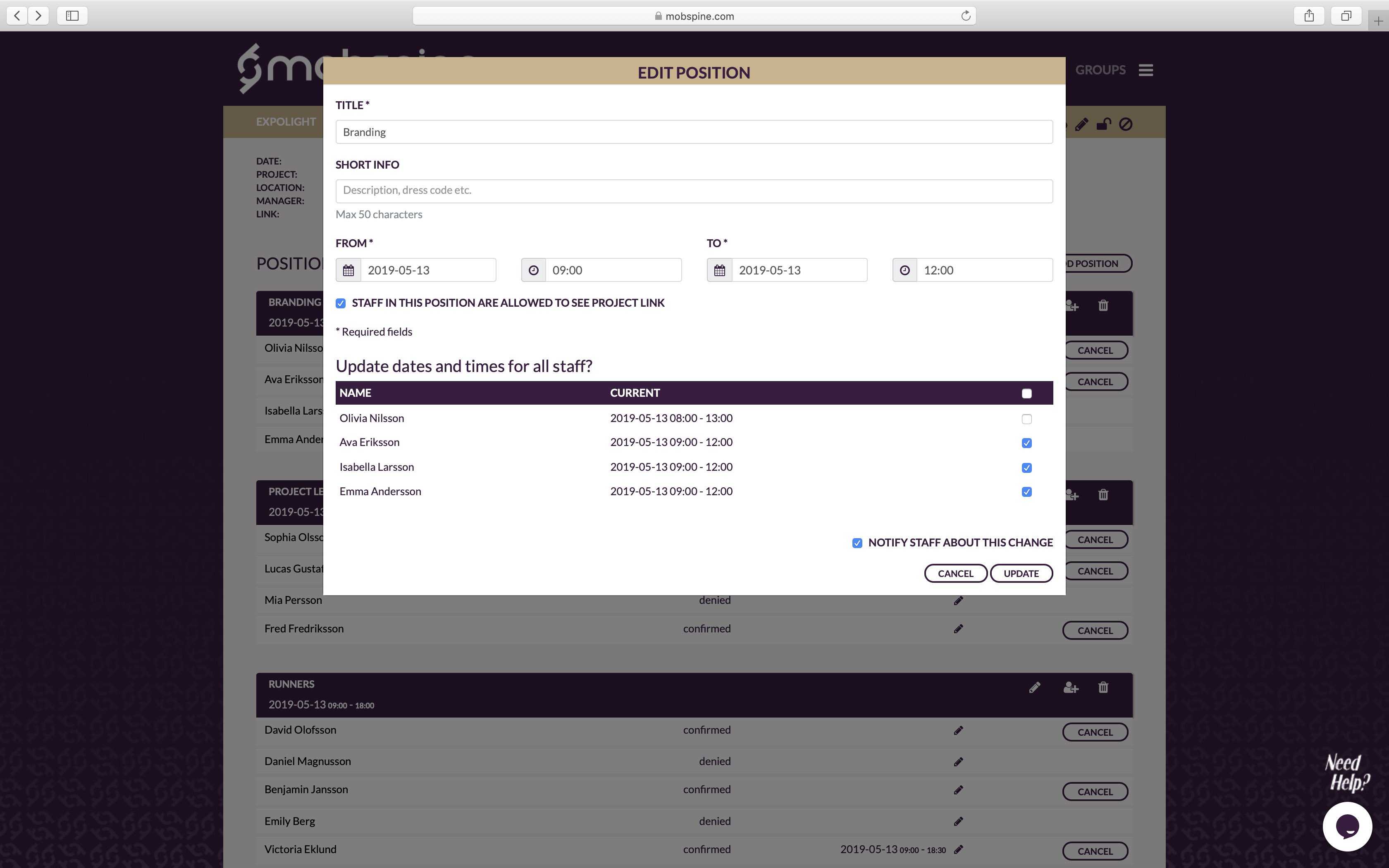Click the edit pencil next to Fred Fredriksson
The image size is (1389, 868).
(958, 629)
